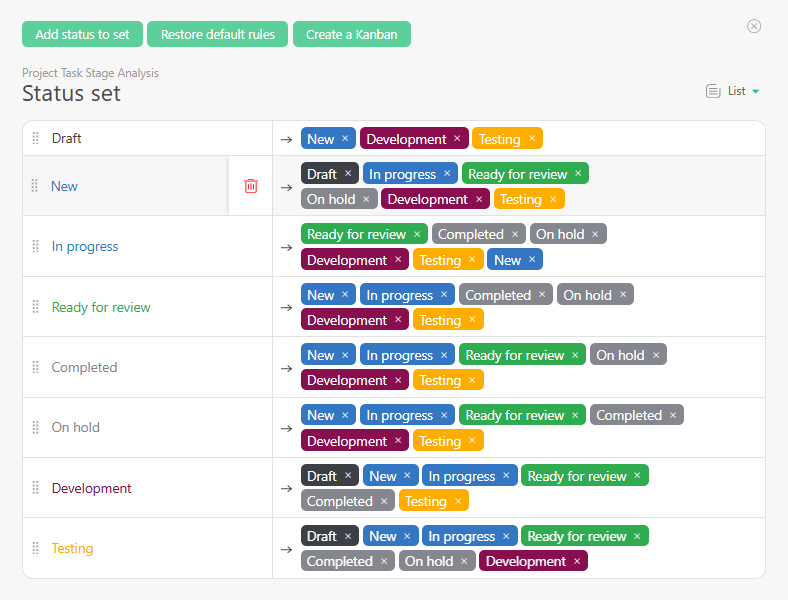
Task: Click the drag handle beside Draft status
Action: pos(36,139)
